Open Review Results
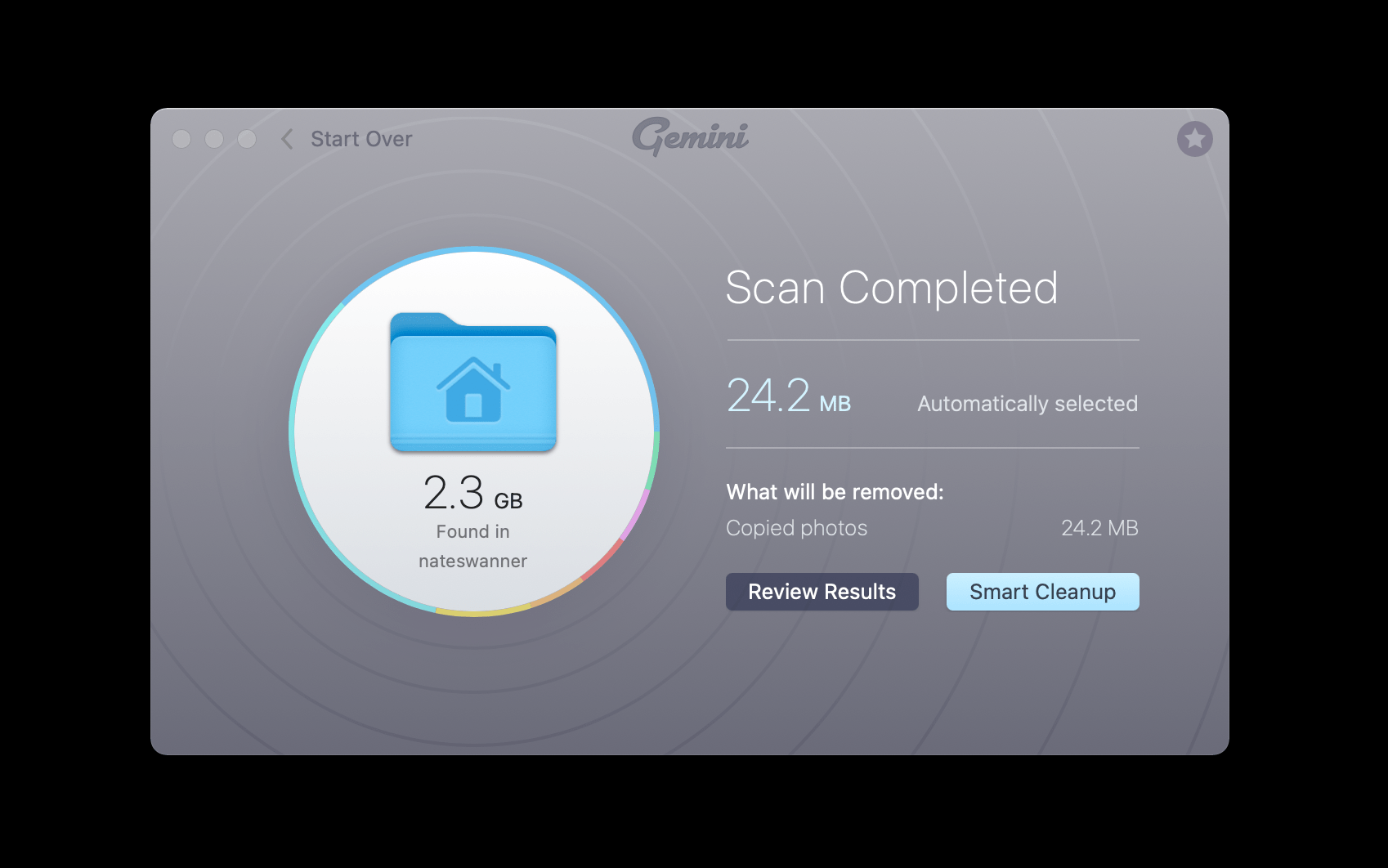 pos(822,592)
